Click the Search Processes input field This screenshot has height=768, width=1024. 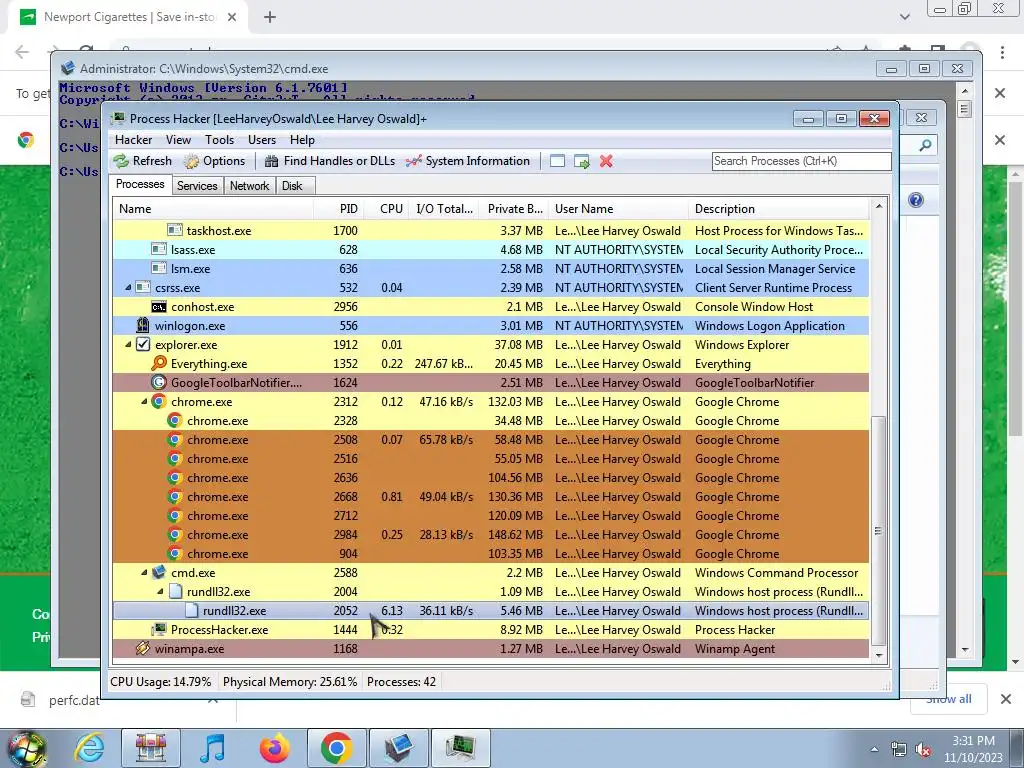[x=801, y=161]
